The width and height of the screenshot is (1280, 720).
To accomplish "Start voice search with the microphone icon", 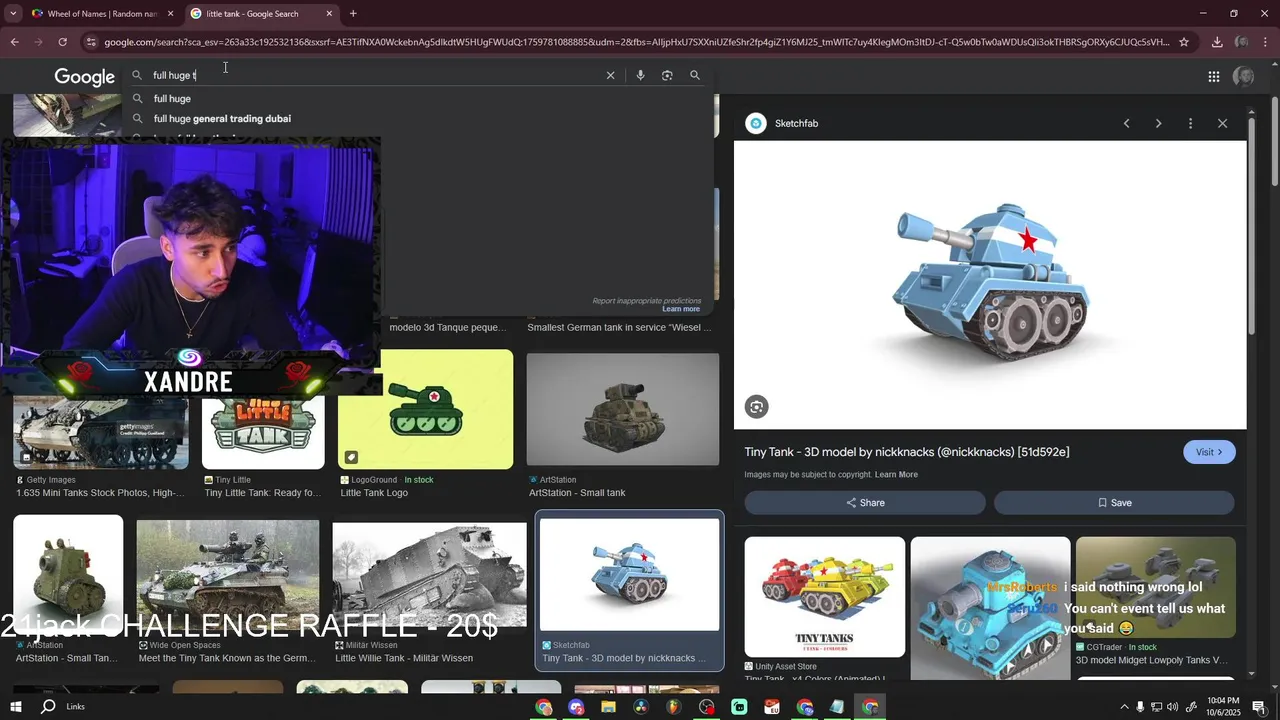I will click(x=640, y=75).
